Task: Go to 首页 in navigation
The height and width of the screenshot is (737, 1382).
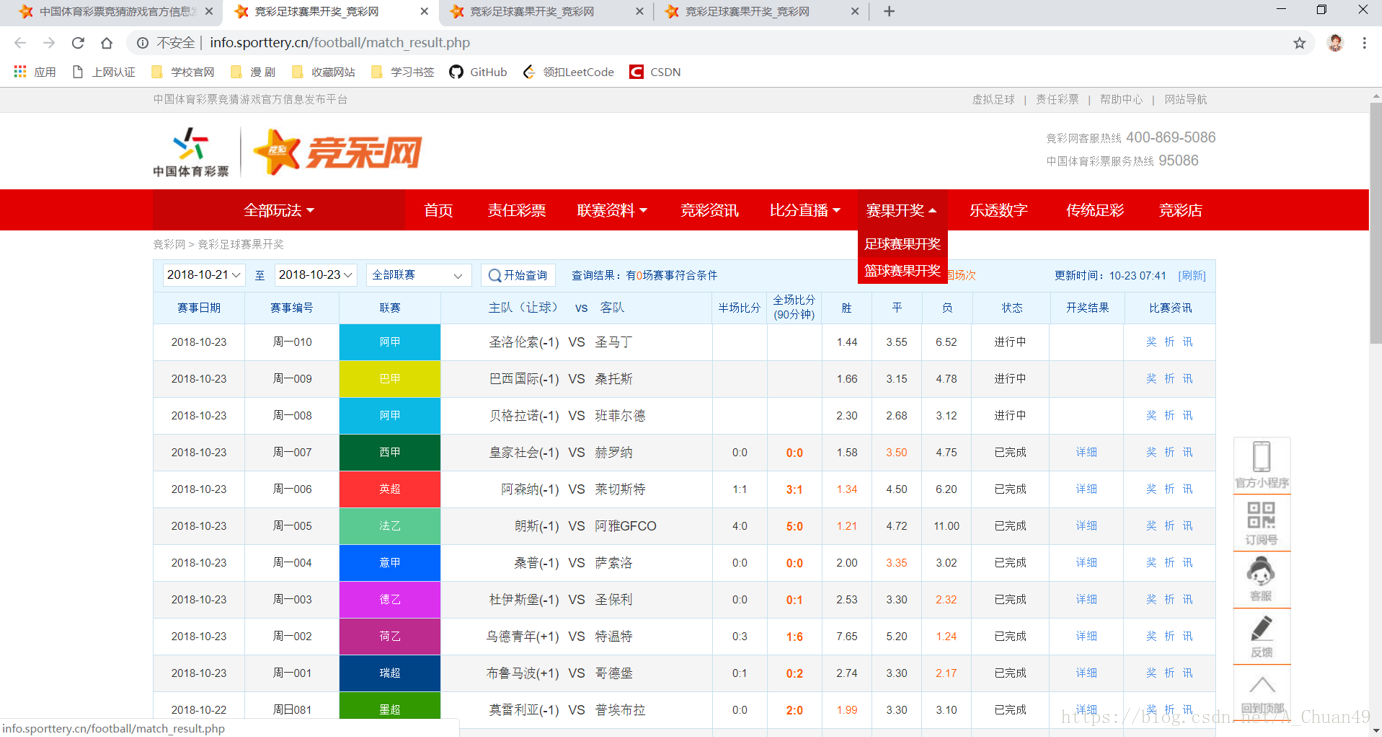Action: click(438, 210)
